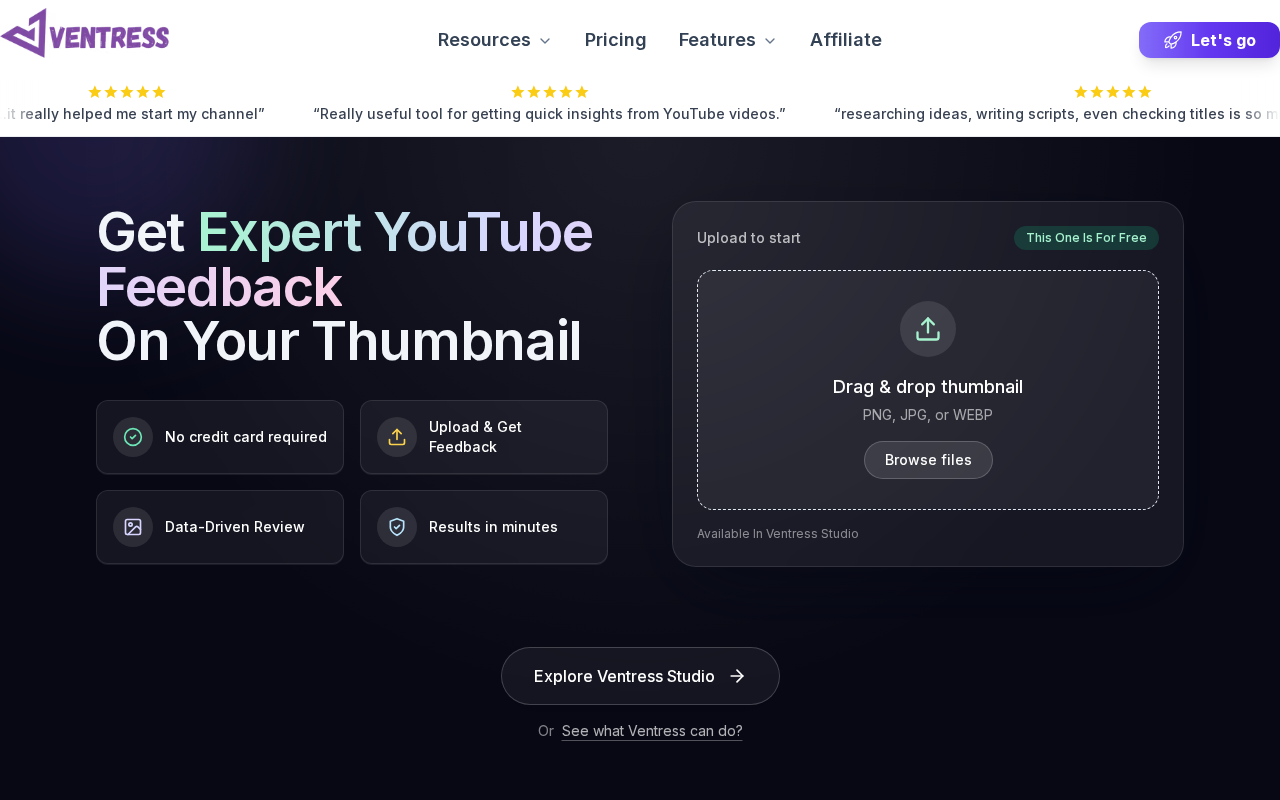Click the "This One Is For Free" badge
1280x800 pixels.
(1086, 238)
